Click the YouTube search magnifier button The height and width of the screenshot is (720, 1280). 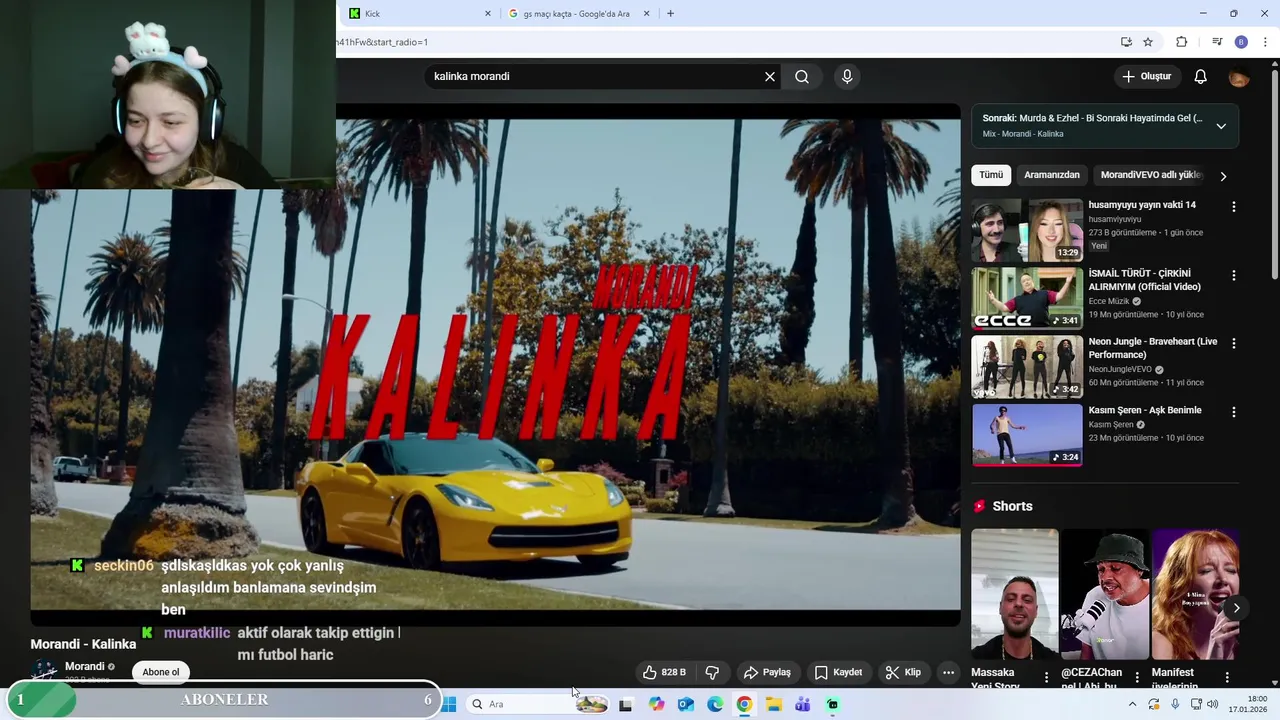coord(802,77)
